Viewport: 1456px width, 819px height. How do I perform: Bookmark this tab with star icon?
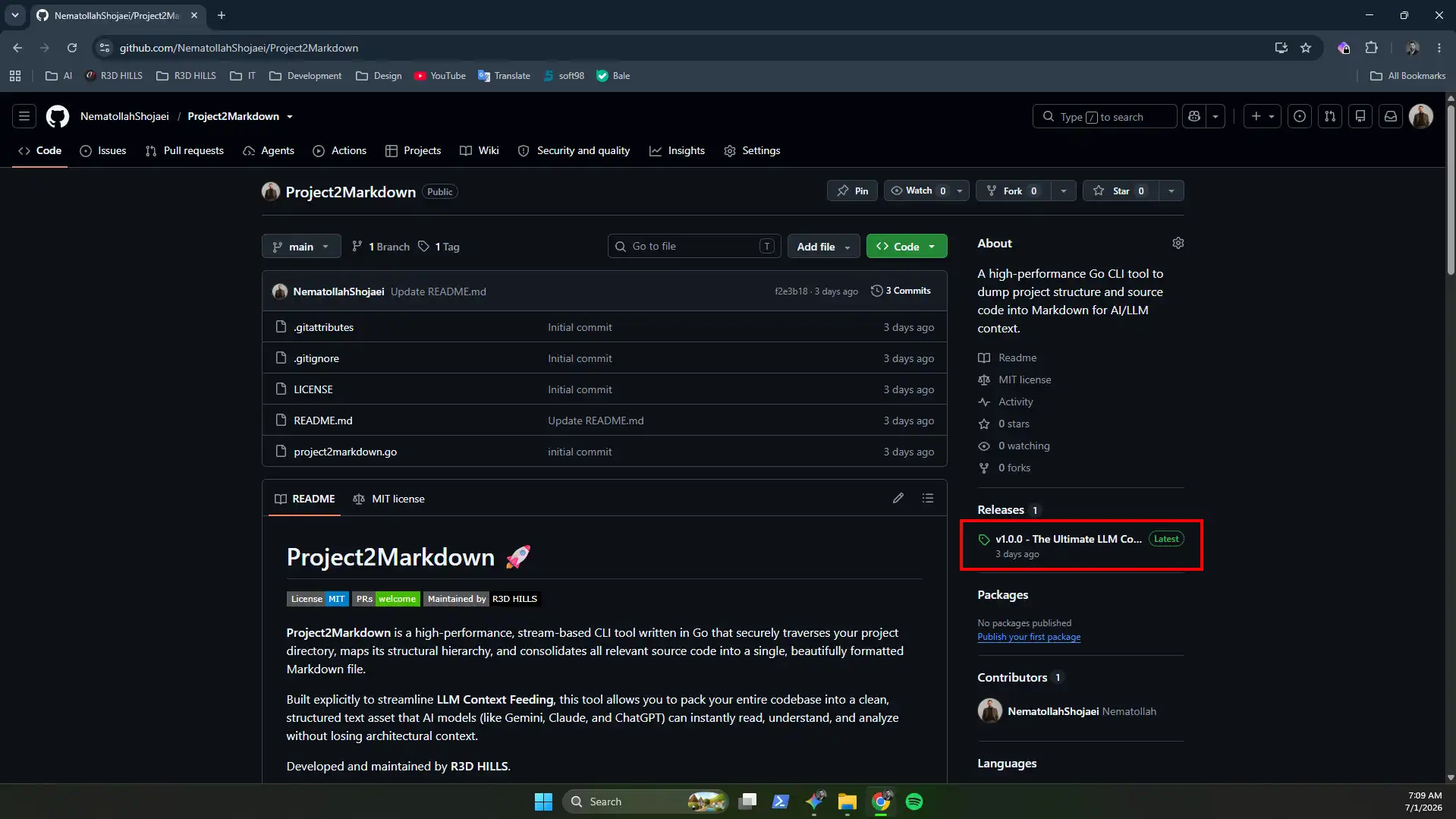coord(1306,48)
